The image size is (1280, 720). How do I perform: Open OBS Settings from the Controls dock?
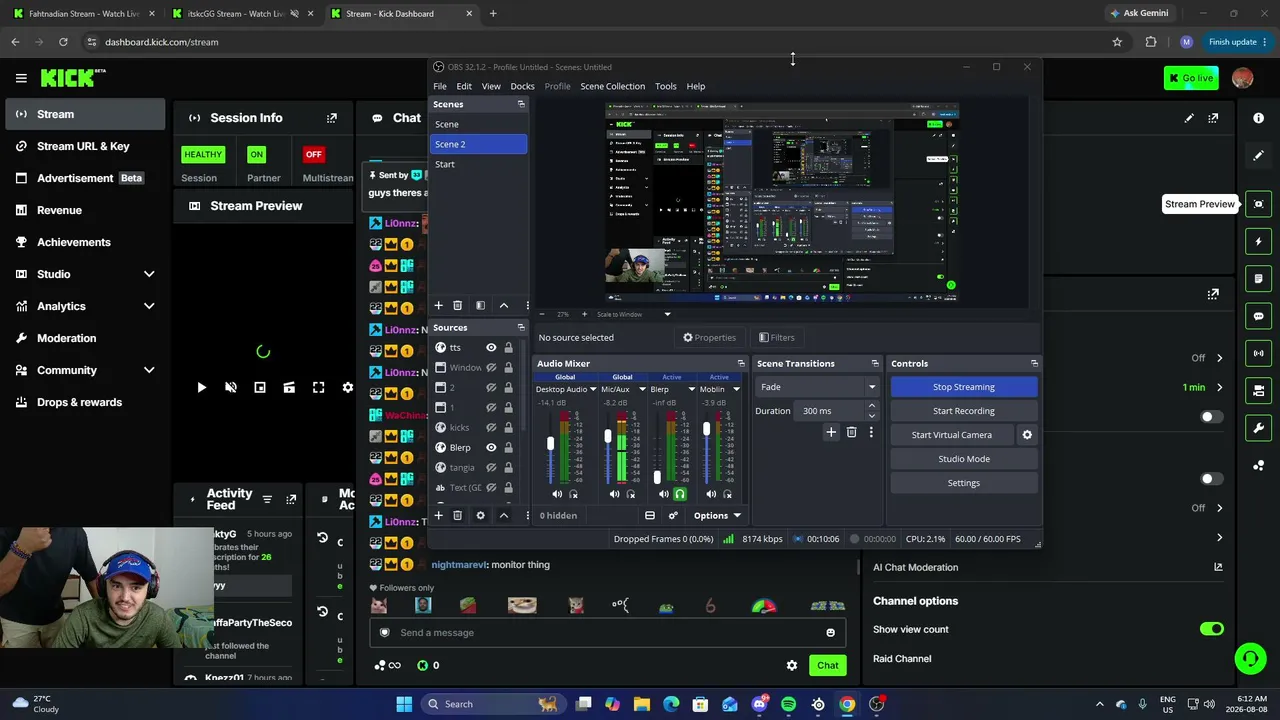[964, 483]
